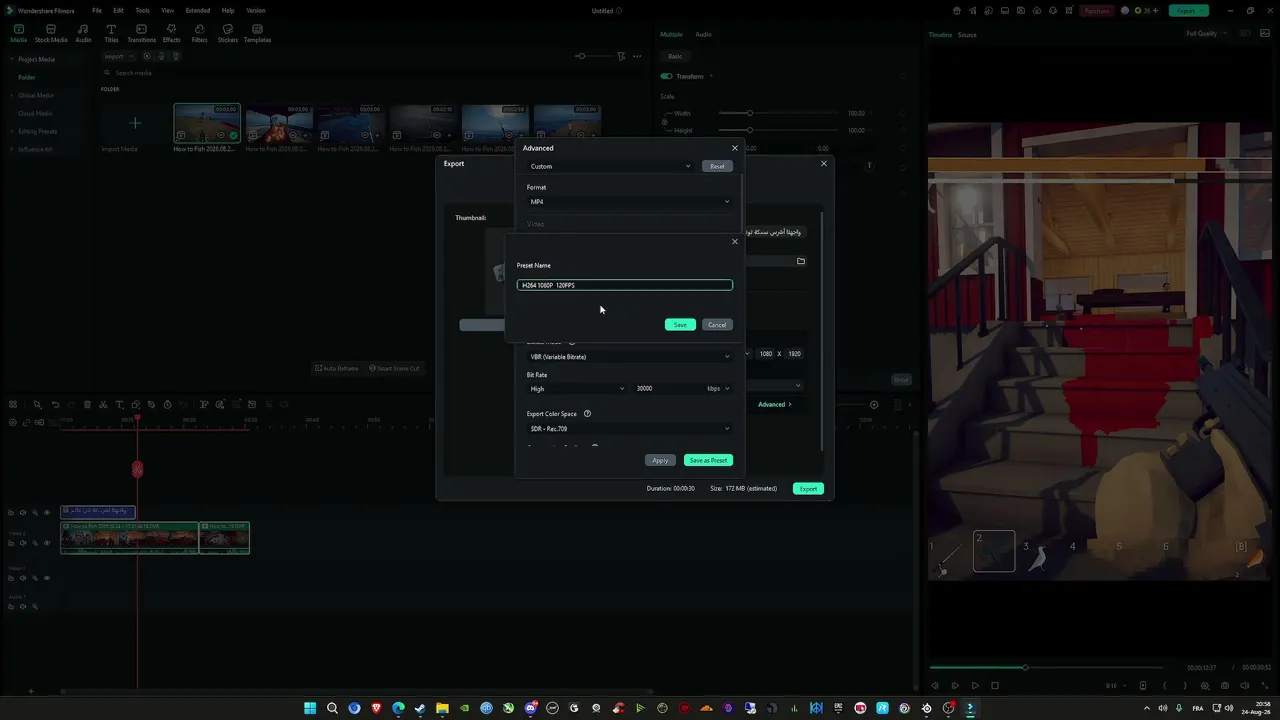Lock the title track
Screen dimensions: 1280x720
pyautogui.click(x=11, y=513)
